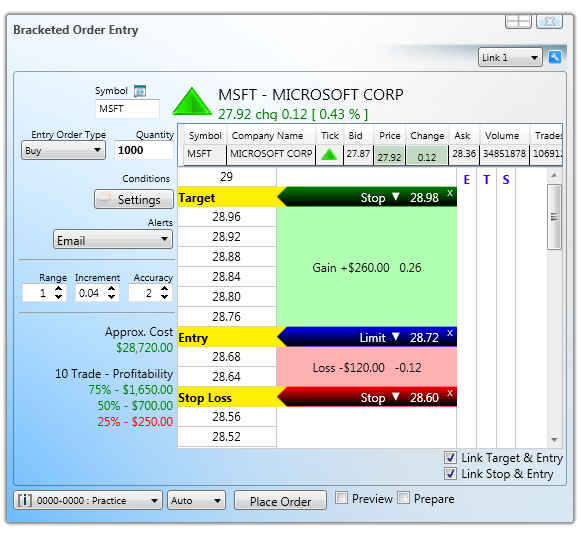Open the Stop Loss order type arrow
The height and width of the screenshot is (536, 581).
pos(396,397)
